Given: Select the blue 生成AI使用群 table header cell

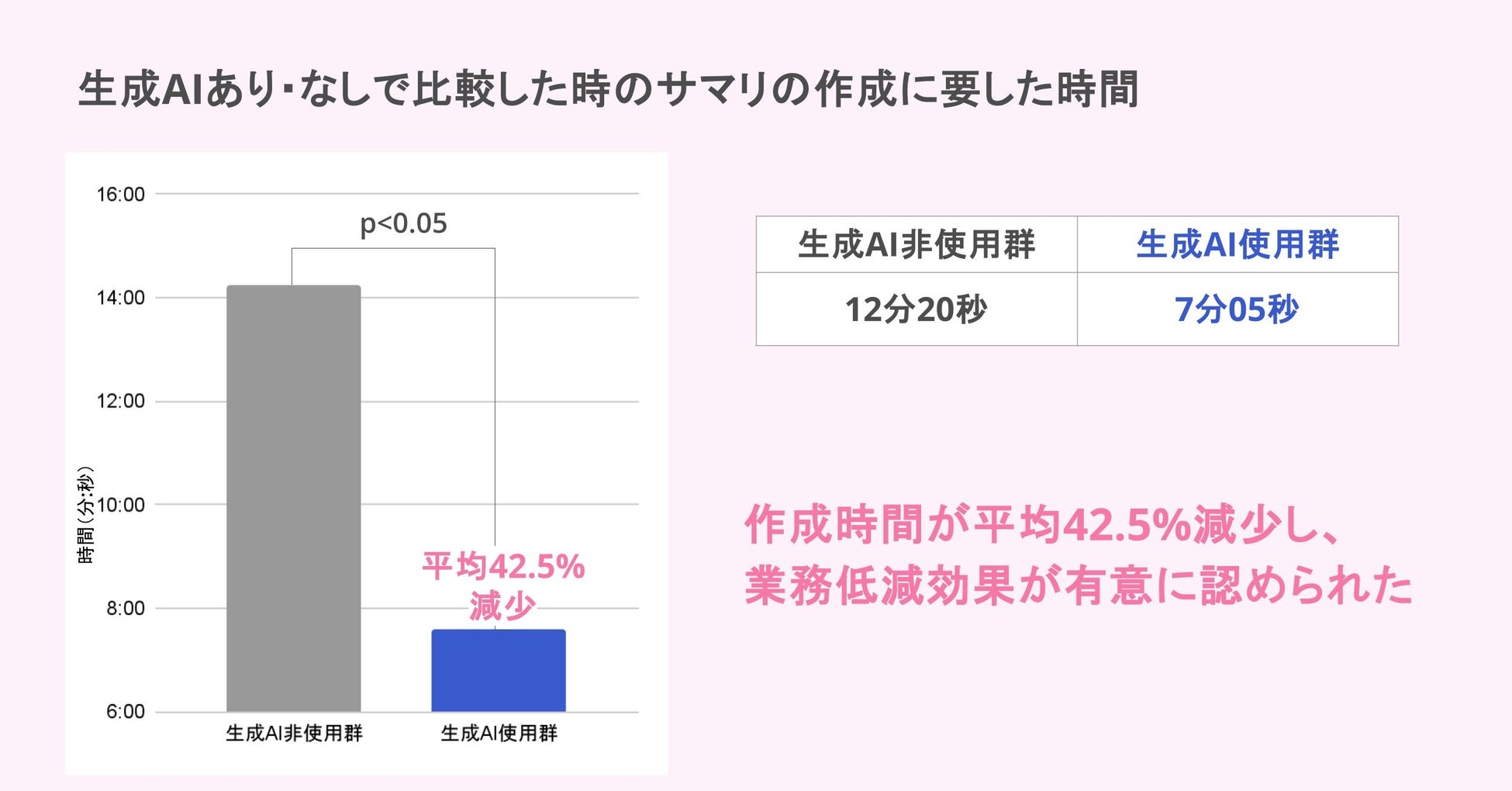Looking at the screenshot, I should tap(1238, 244).
